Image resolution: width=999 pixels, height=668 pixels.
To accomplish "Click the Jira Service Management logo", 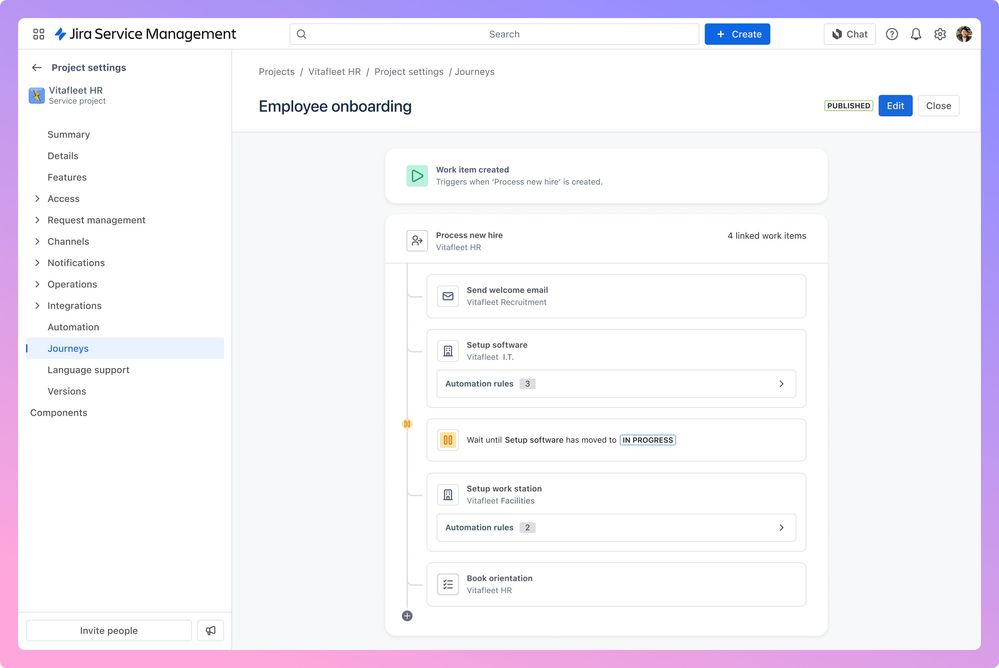I will pyautogui.click(x=145, y=34).
